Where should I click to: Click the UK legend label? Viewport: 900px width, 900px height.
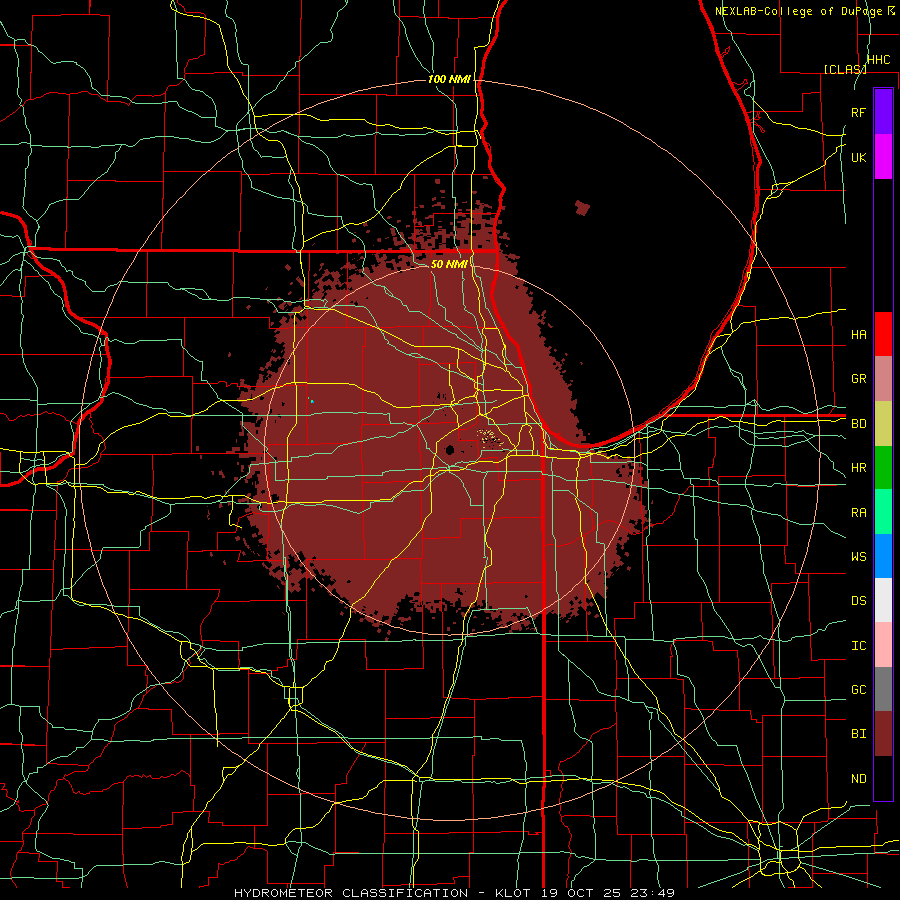coord(859,158)
